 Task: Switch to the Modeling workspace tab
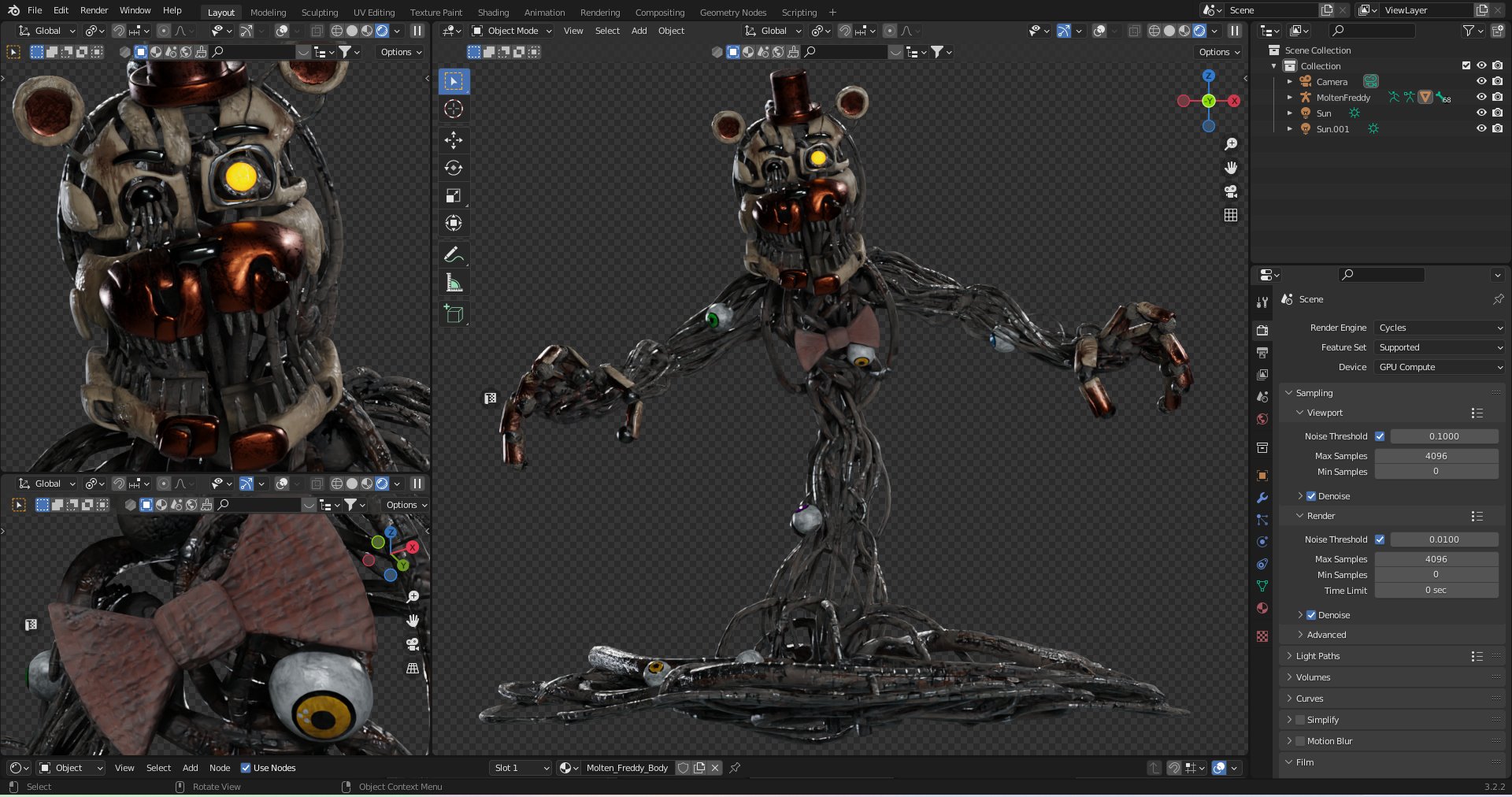coord(268,13)
